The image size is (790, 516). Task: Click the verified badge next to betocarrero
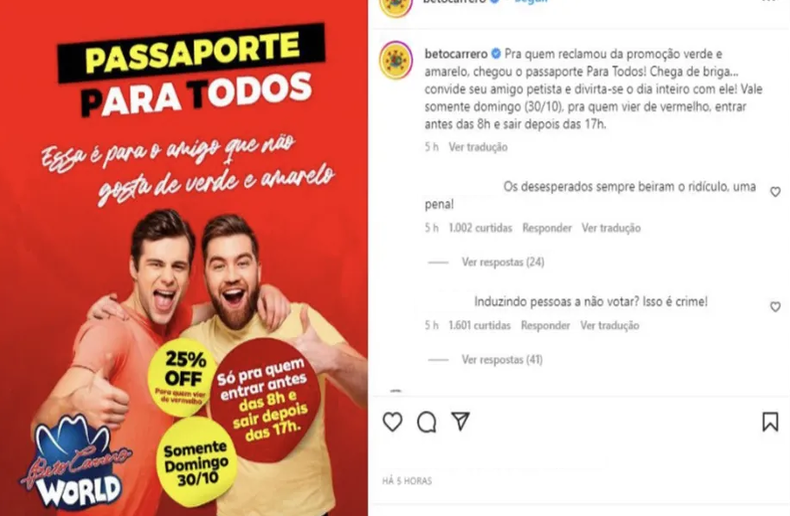pos(496,54)
